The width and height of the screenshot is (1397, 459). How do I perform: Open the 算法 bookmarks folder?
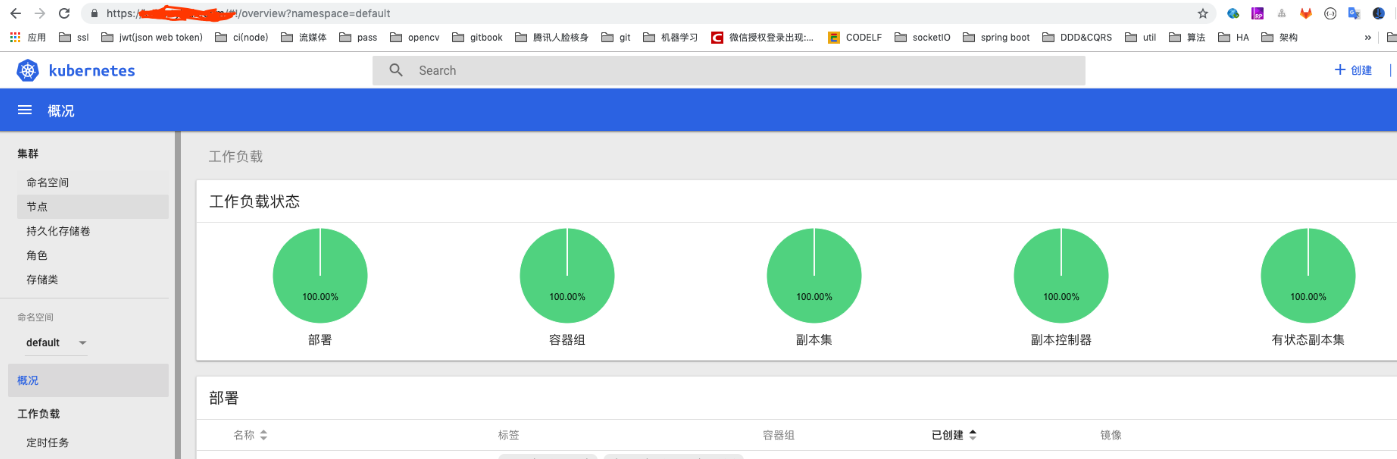[x=1186, y=37]
